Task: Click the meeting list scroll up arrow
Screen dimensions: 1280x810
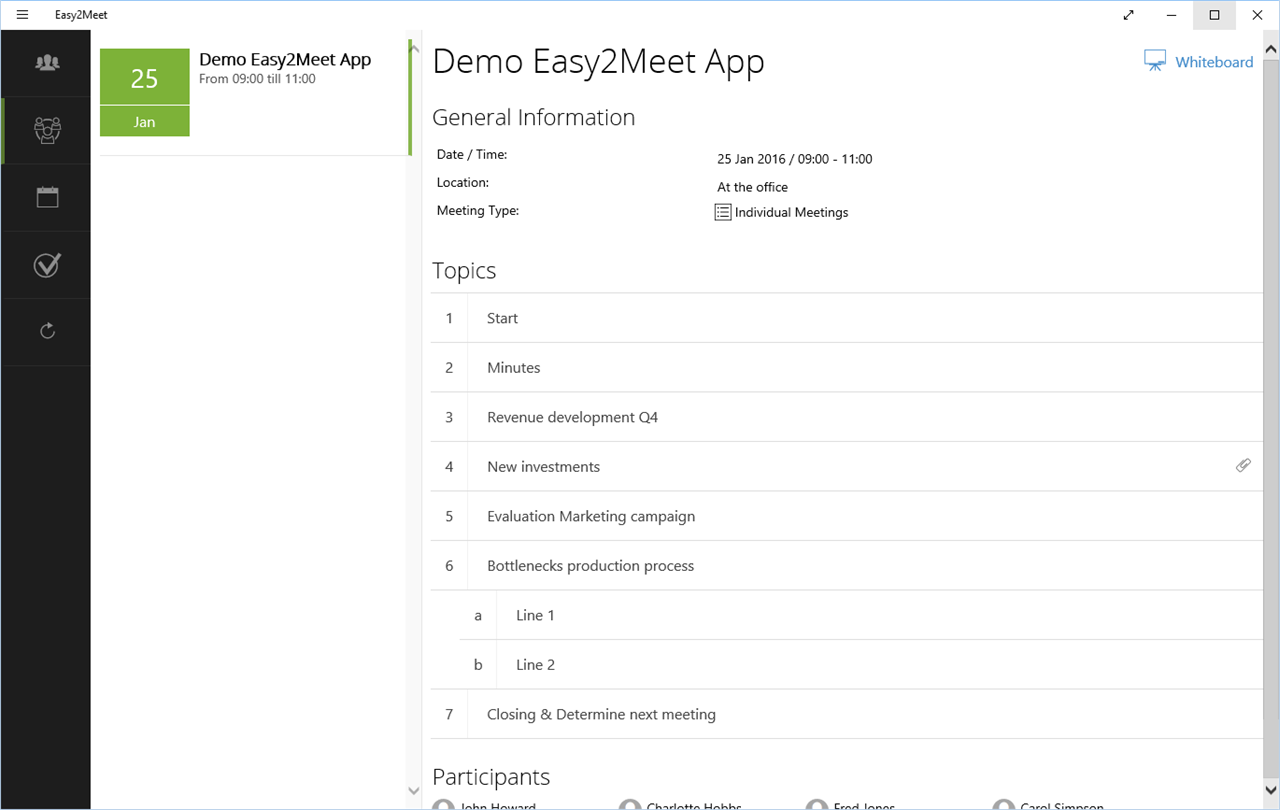Action: [414, 47]
